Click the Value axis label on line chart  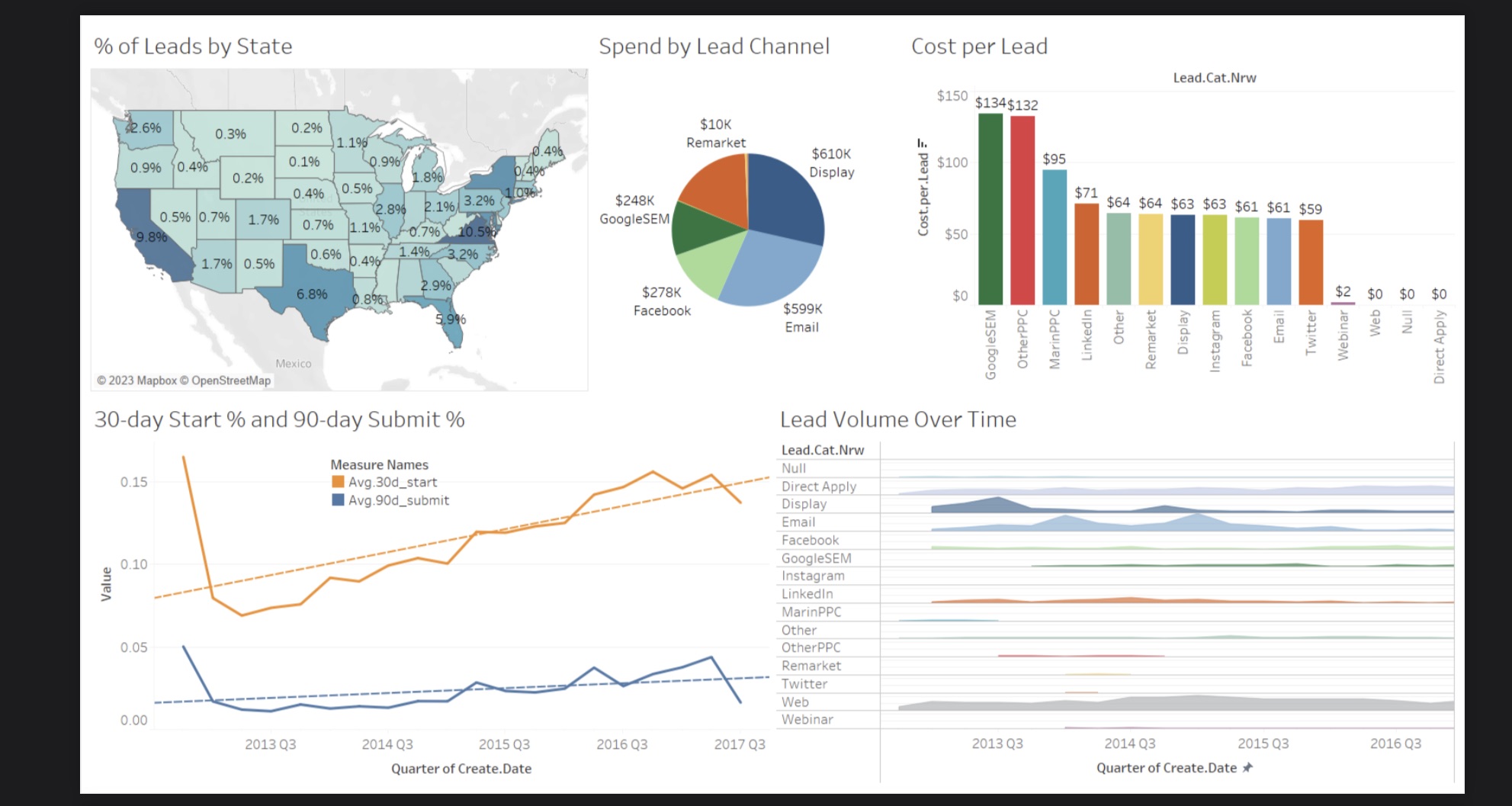(106, 584)
